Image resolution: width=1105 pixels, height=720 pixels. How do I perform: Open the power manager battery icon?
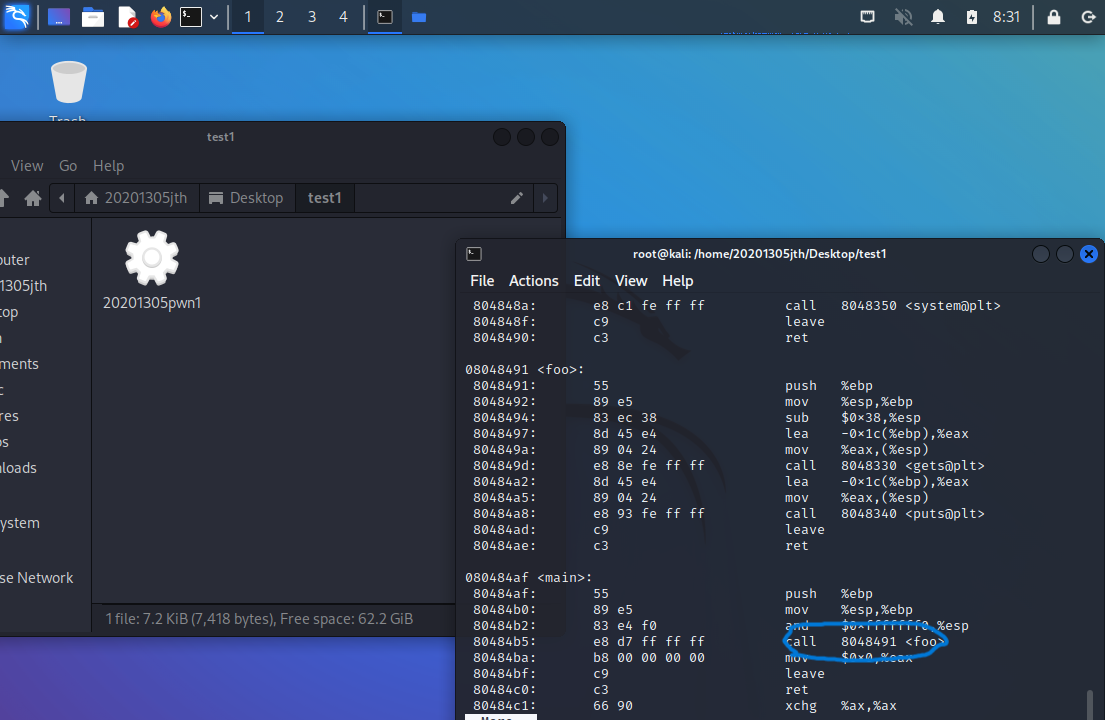pyautogui.click(x=972, y=17)
